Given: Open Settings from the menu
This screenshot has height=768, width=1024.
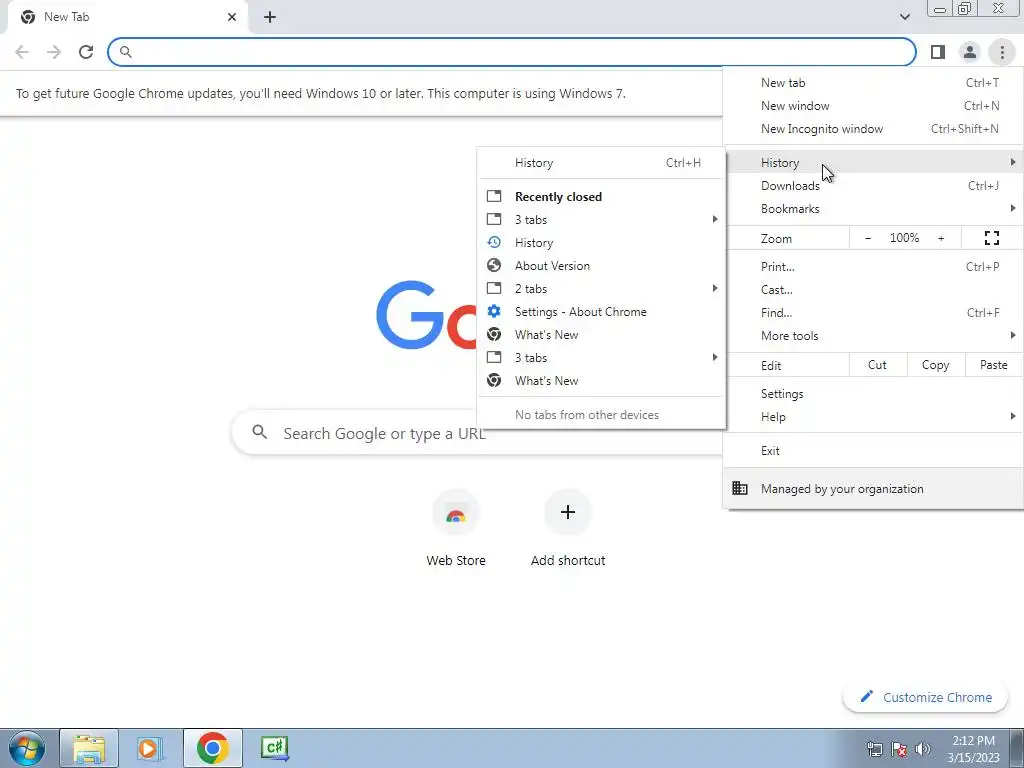Looking at the screenshot, I should [x=873, y=394].
